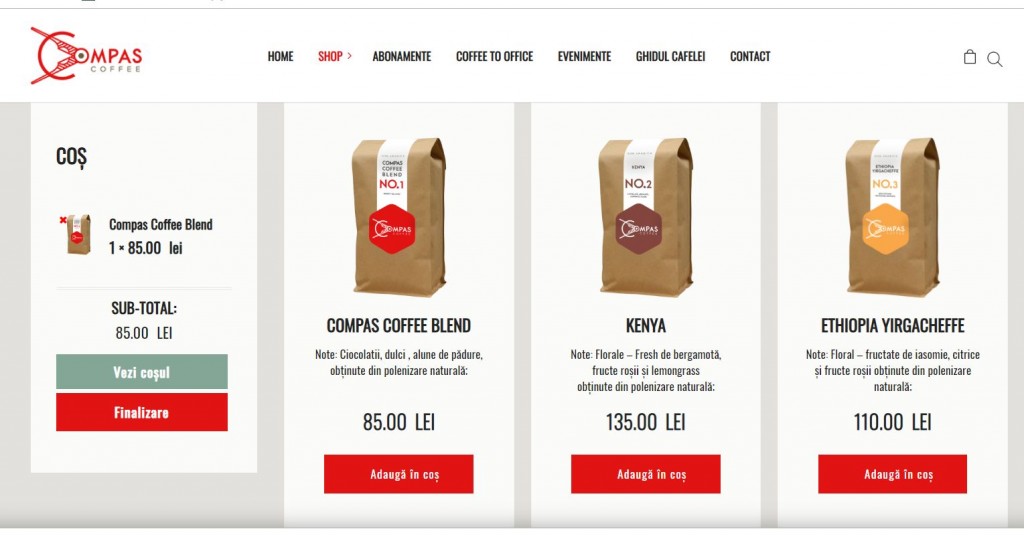Open COFFEE TO OFFICE page
The height and width of the screenshot is (535, 1024).
(x=494, y=56)
